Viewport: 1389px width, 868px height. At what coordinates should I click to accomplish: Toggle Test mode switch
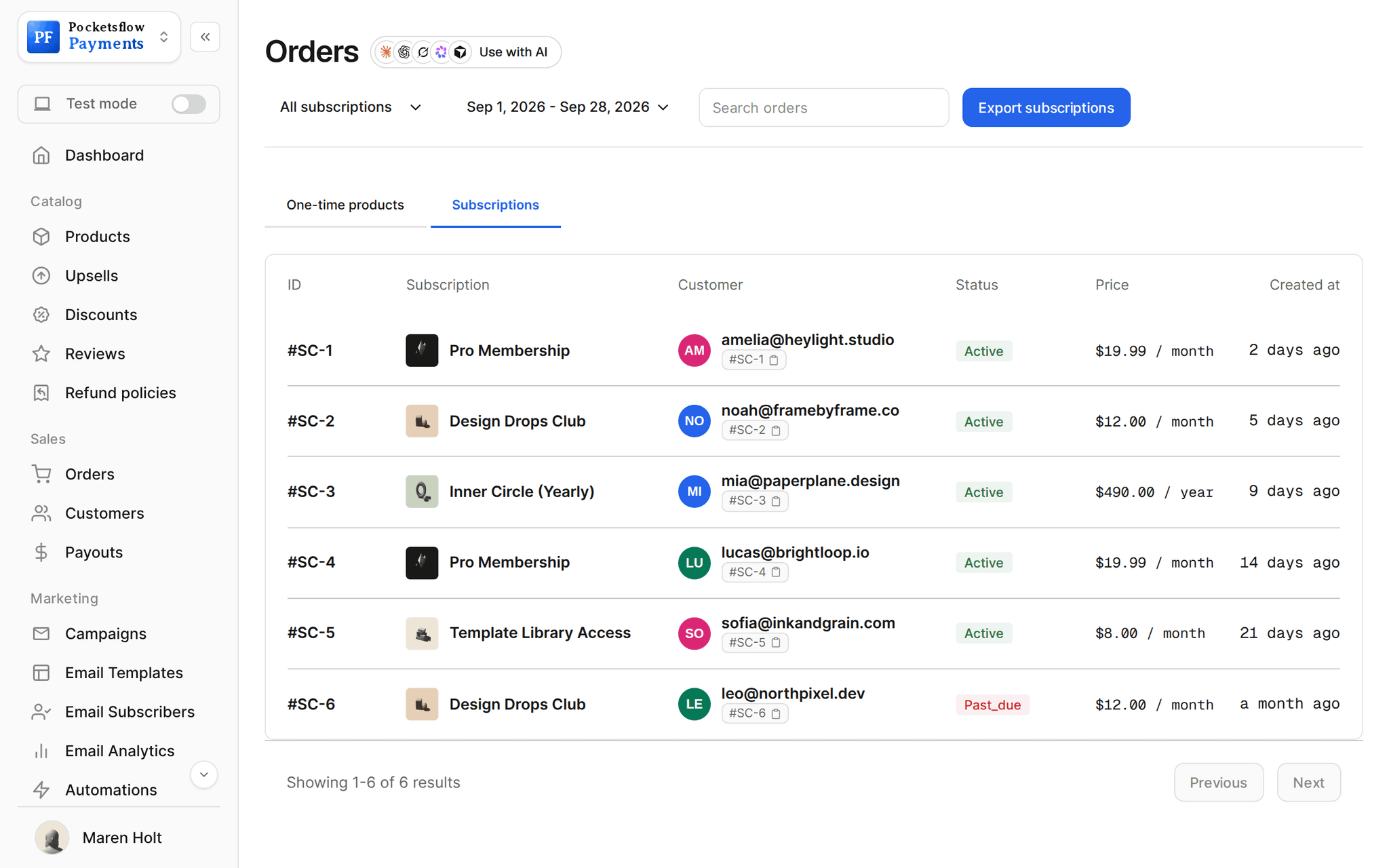coord(189,104)
